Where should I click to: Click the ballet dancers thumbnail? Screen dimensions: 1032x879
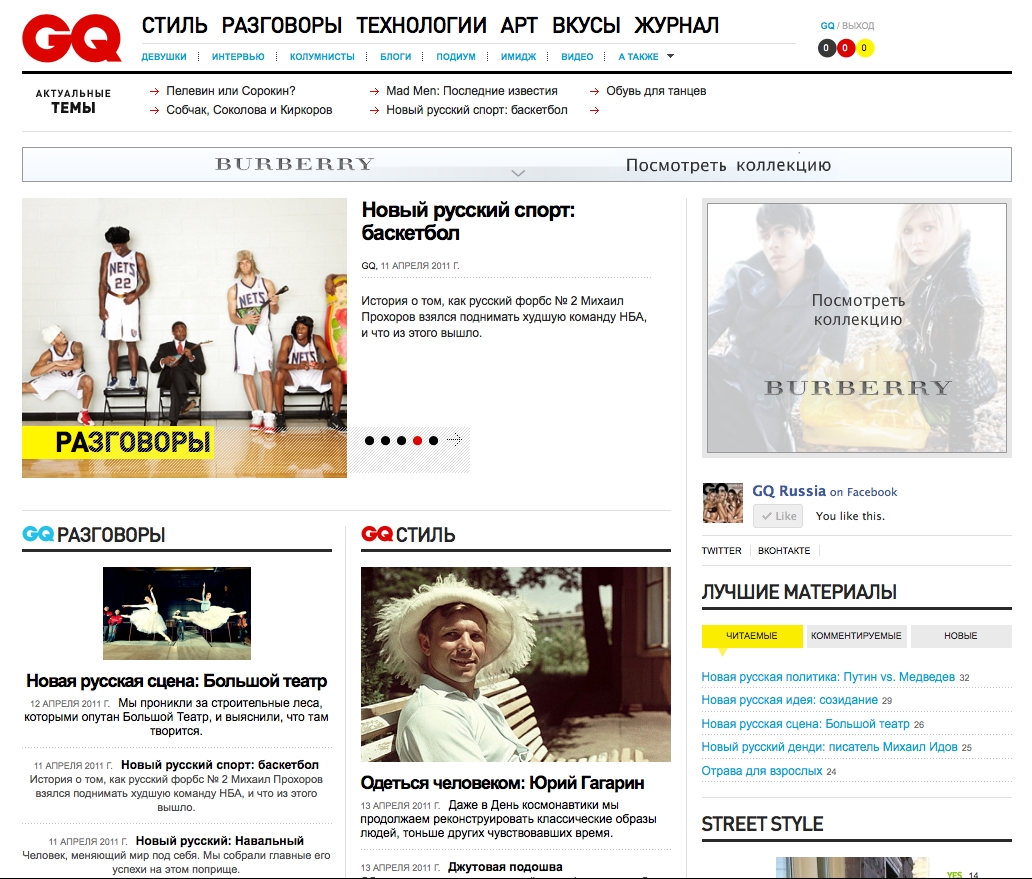click(x=177, y=613)
